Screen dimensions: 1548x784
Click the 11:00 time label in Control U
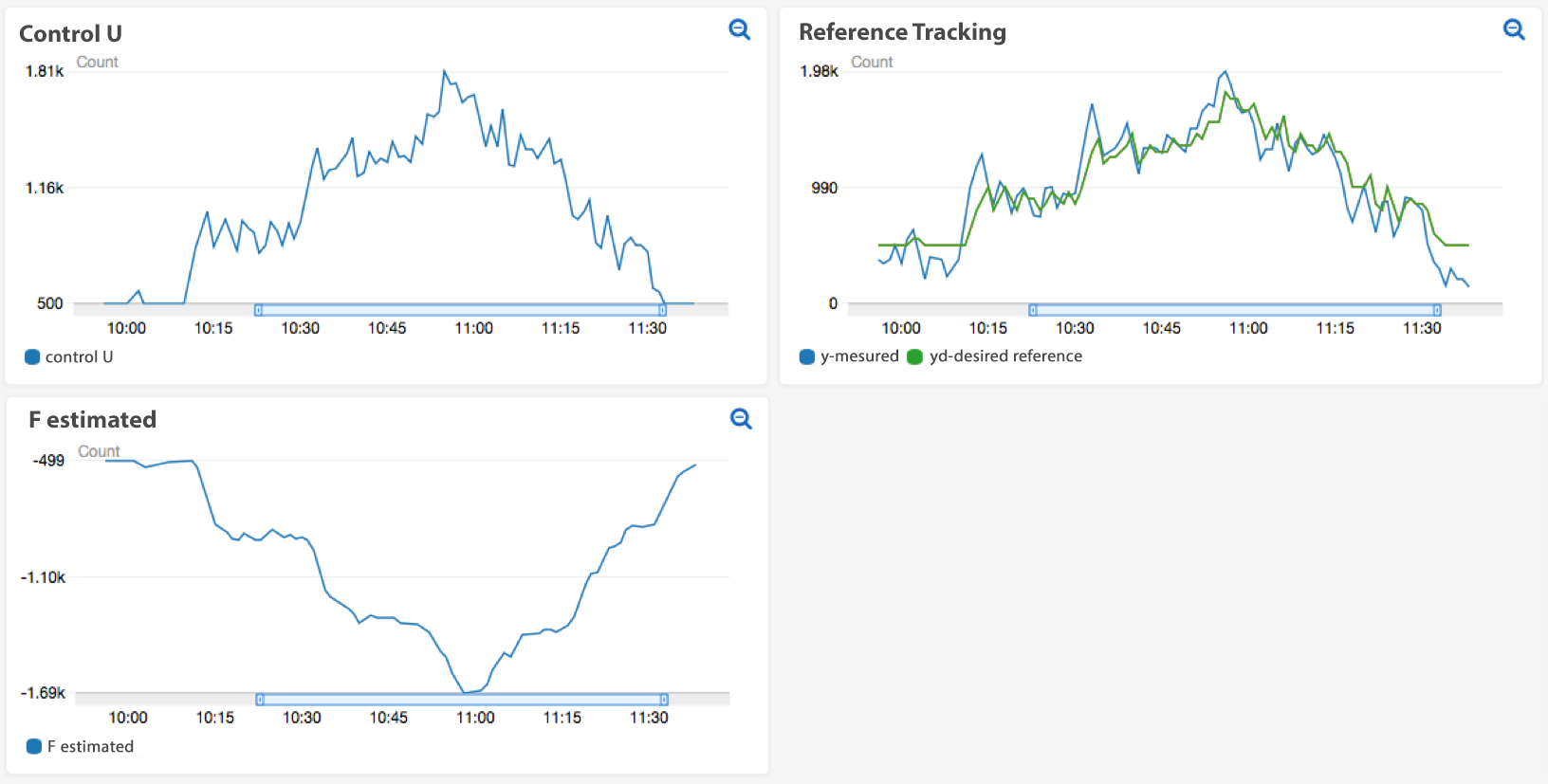pos(473,328)
